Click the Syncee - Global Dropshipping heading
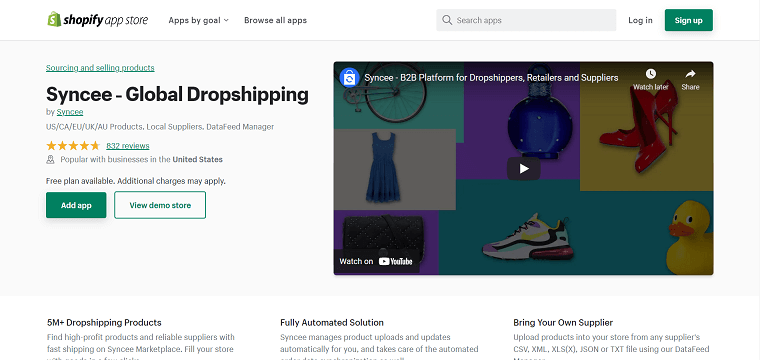760x360 pixels. coord(177,94)
